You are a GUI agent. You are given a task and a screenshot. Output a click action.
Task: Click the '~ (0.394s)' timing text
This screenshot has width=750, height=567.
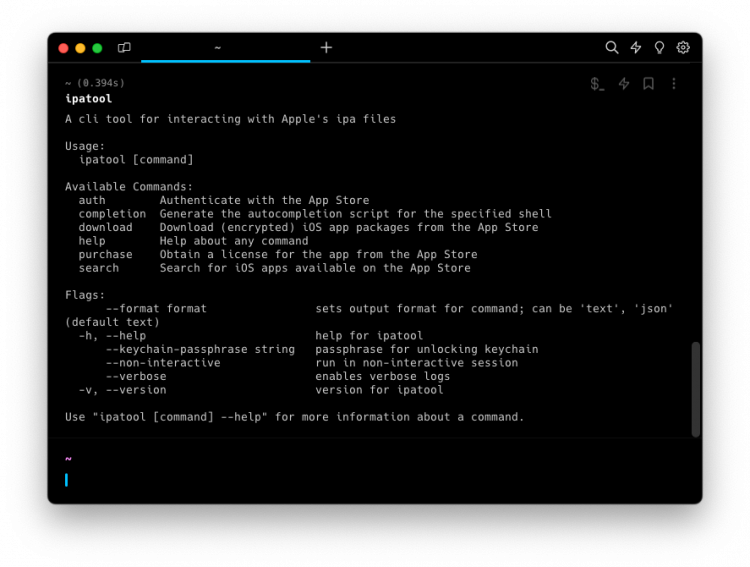[x=95, y=83]
